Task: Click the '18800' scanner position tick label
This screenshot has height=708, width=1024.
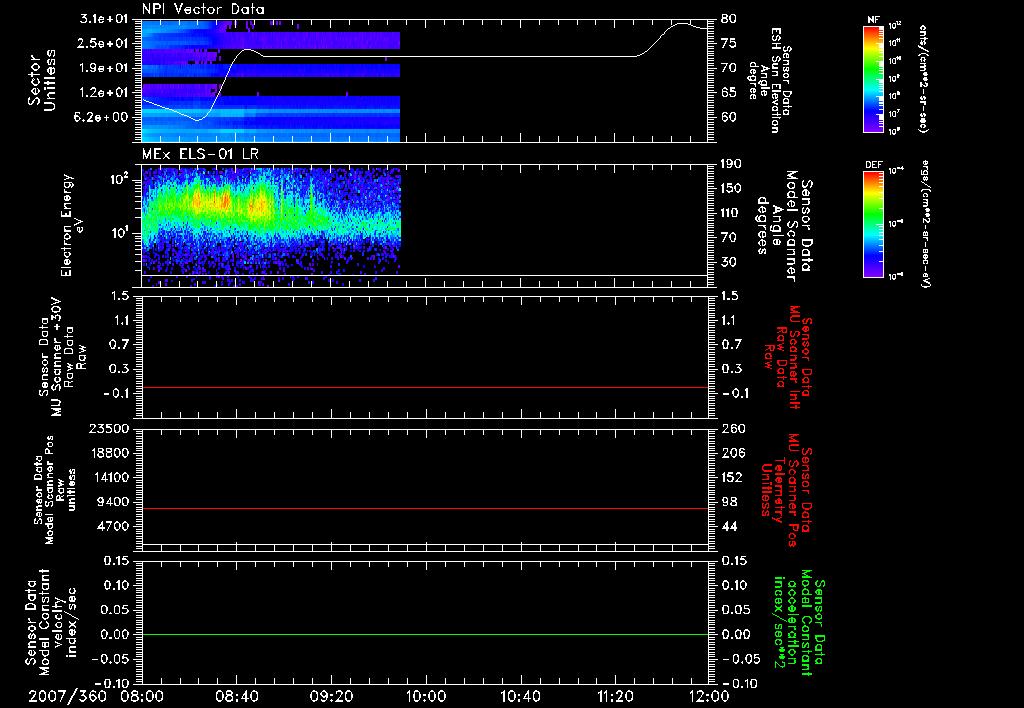Action: [x=110, y=453]
